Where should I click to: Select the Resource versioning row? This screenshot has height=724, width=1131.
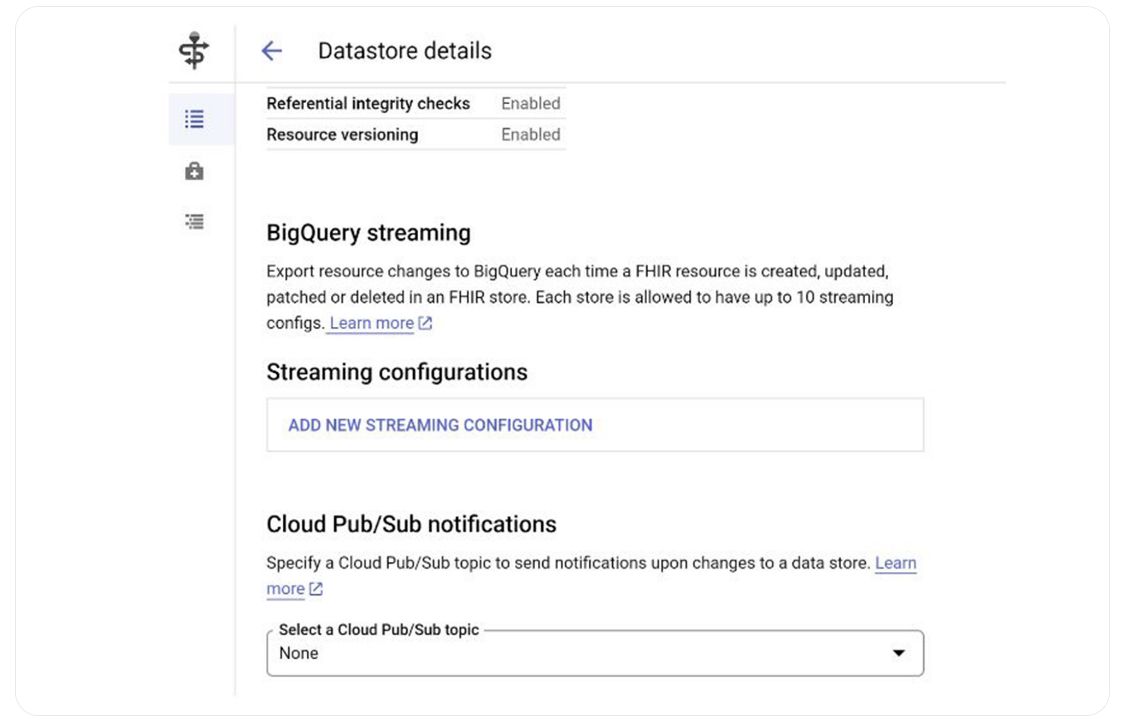[x=342, y=134]
